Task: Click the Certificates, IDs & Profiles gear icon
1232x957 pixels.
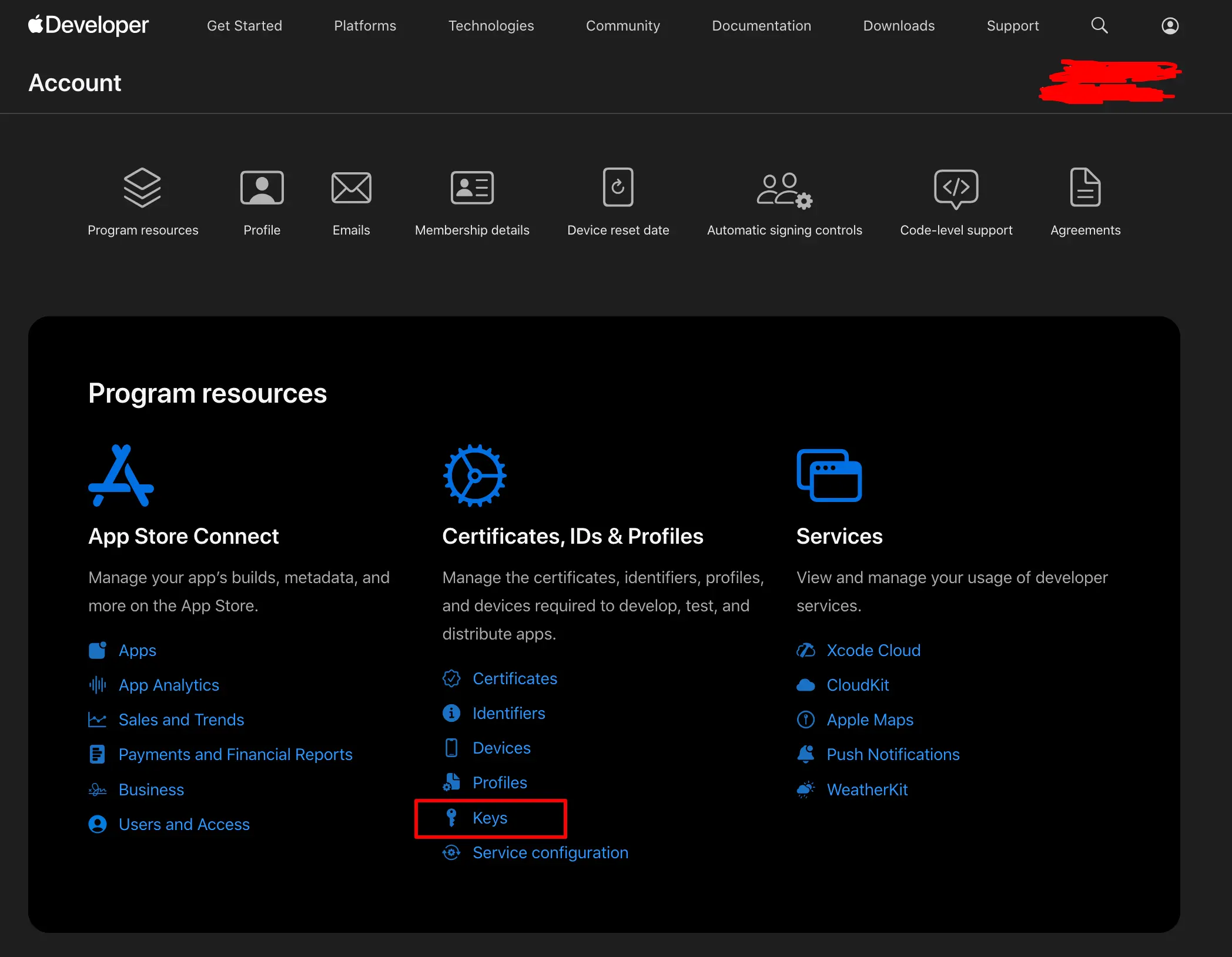Action: pyautogui.click(x=474, y=475)
